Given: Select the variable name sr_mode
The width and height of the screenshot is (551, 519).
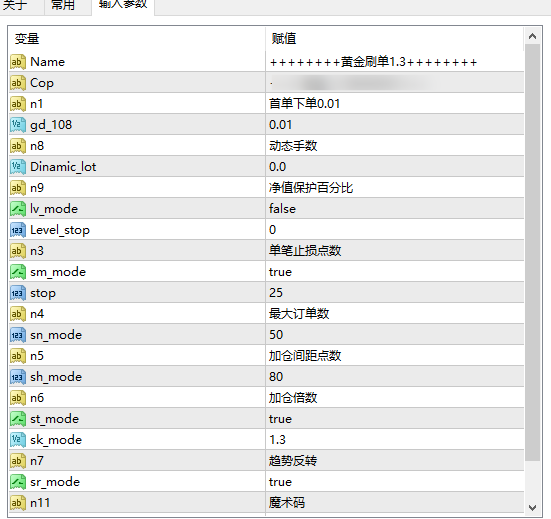Looking at the screenshot, I should point(55,482).
